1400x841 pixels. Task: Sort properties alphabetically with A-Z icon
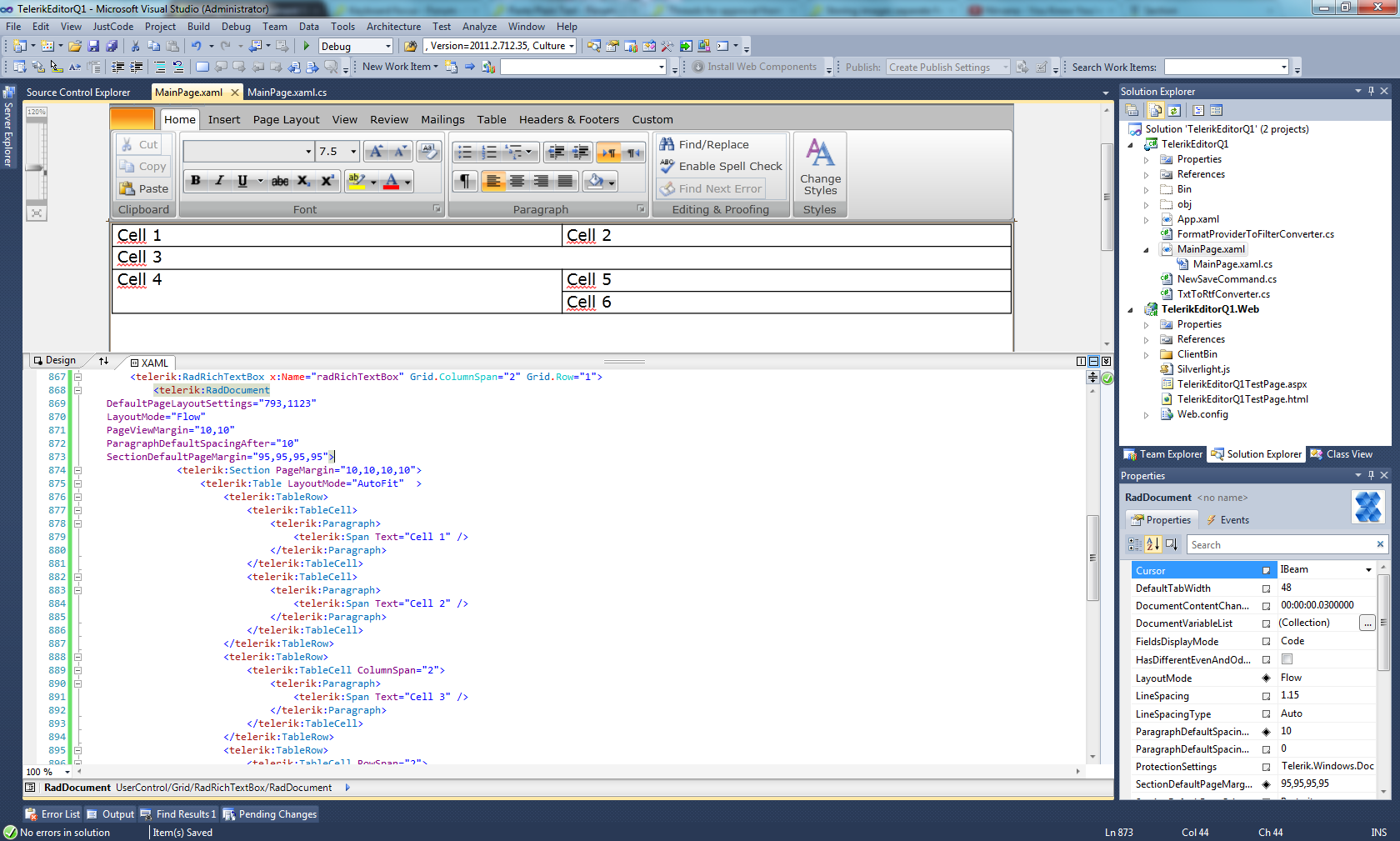(x=1152, y=544)
